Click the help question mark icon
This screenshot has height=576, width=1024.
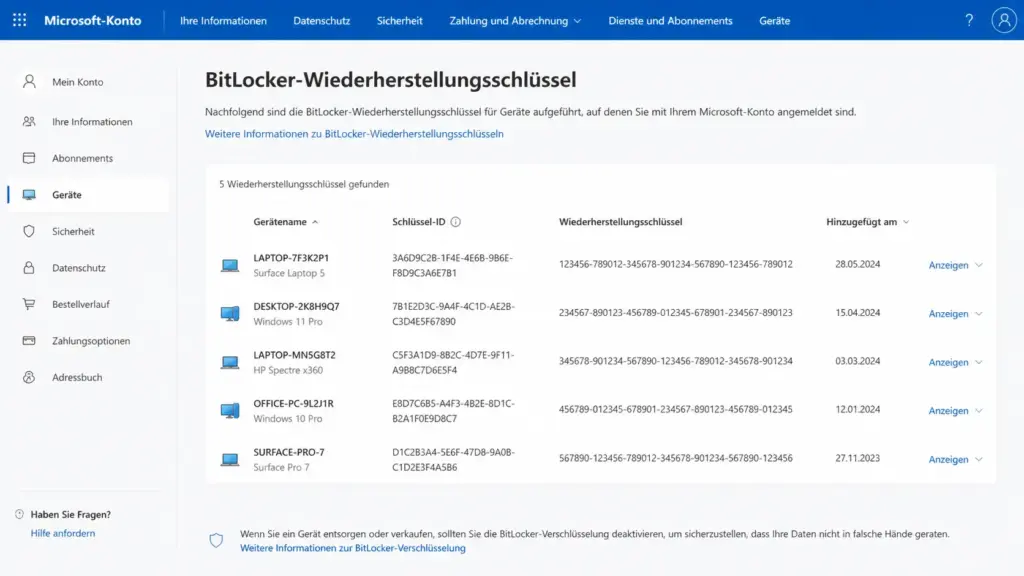pyautogui.click(x=969, y=20)
